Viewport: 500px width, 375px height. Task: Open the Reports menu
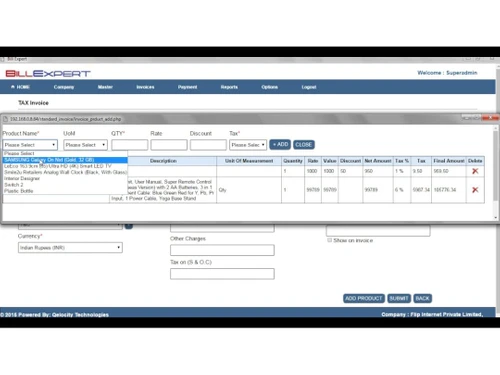[229, 87]
